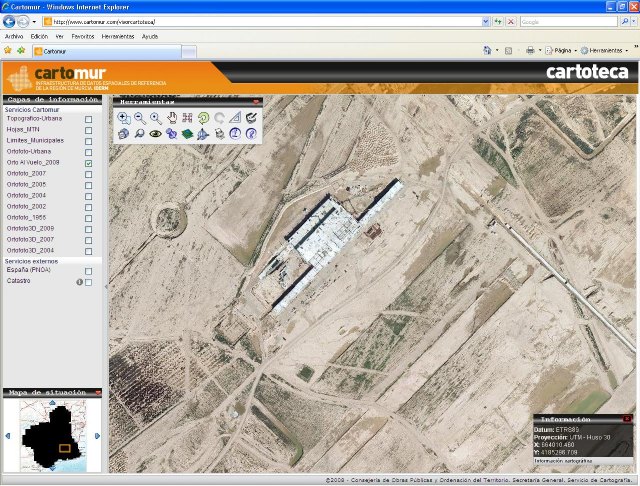This screenshot has width=640, height=486.
Task: Activate the pan hand tool
Action: click(171, 117)
